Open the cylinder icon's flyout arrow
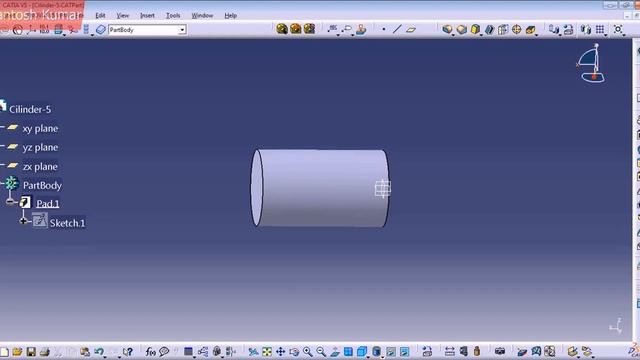Viewport: 640px width, 360px height. click(382, 357)
